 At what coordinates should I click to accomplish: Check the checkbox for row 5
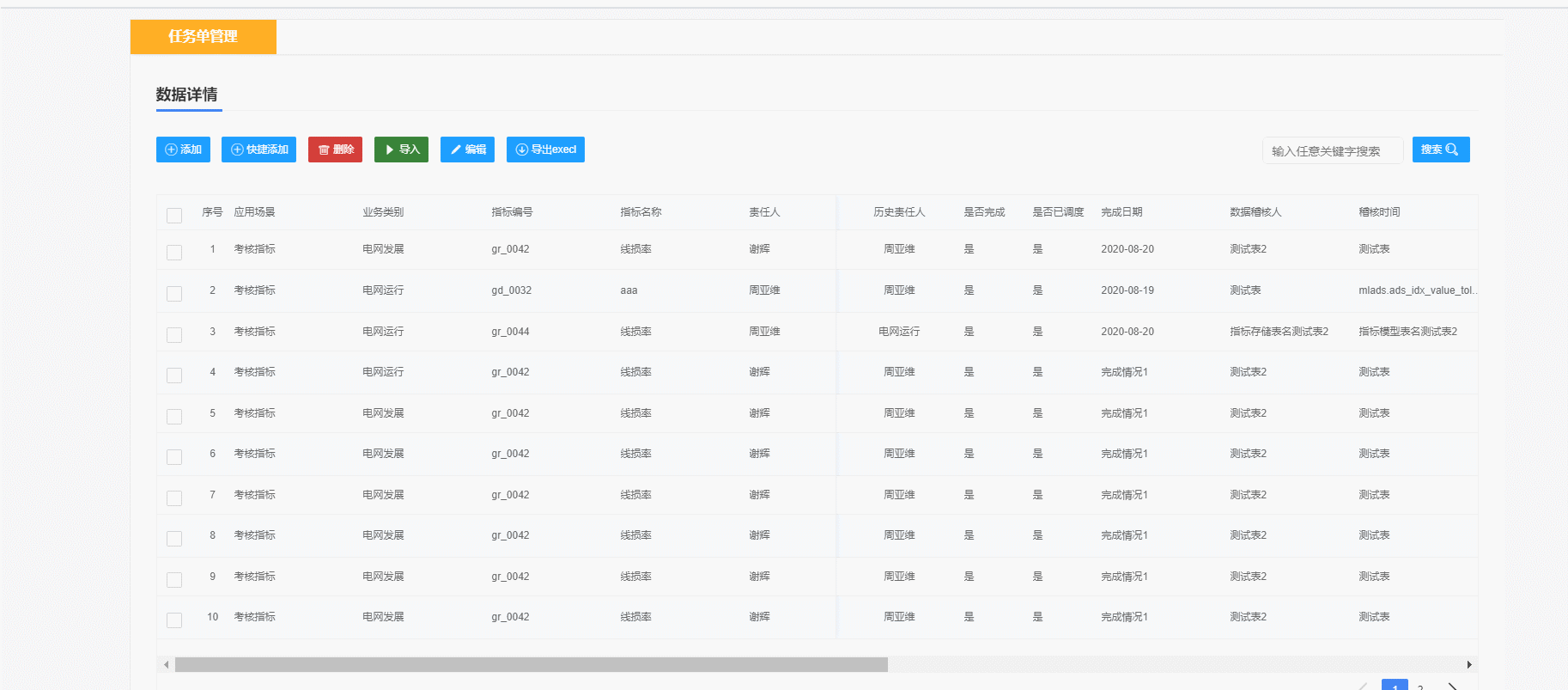coord(174,417)
